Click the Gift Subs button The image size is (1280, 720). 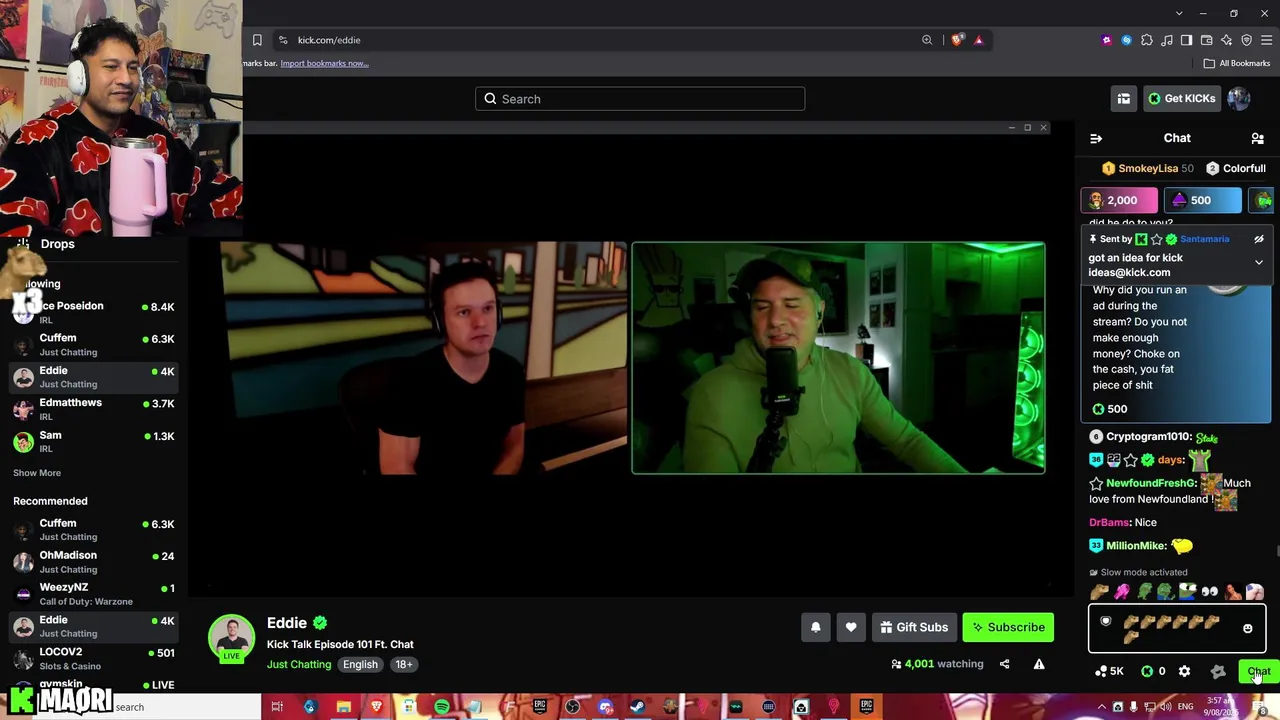[x=914, y=627]
